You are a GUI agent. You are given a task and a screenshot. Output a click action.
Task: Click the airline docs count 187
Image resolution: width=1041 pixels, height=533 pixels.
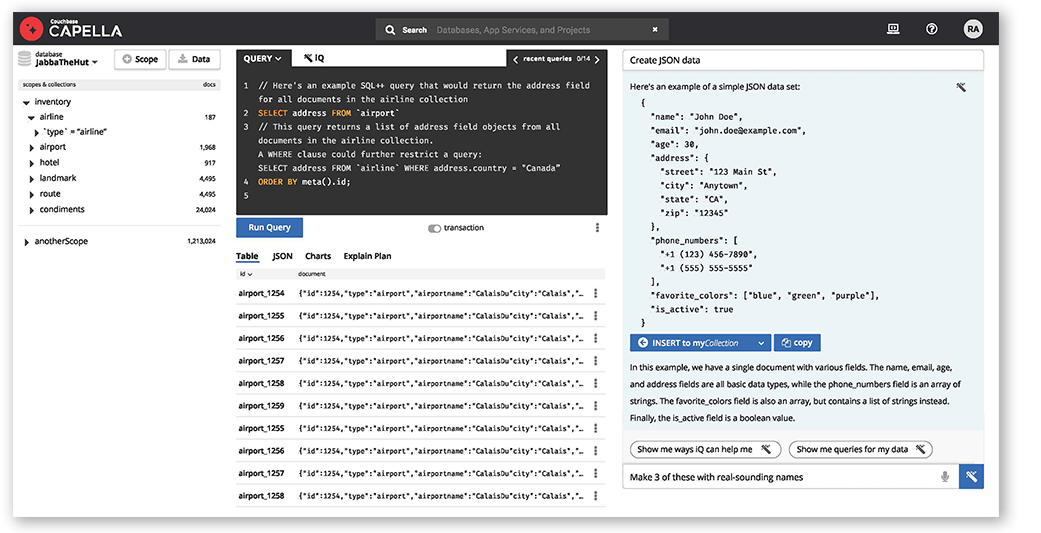click(x=210, y=117)
